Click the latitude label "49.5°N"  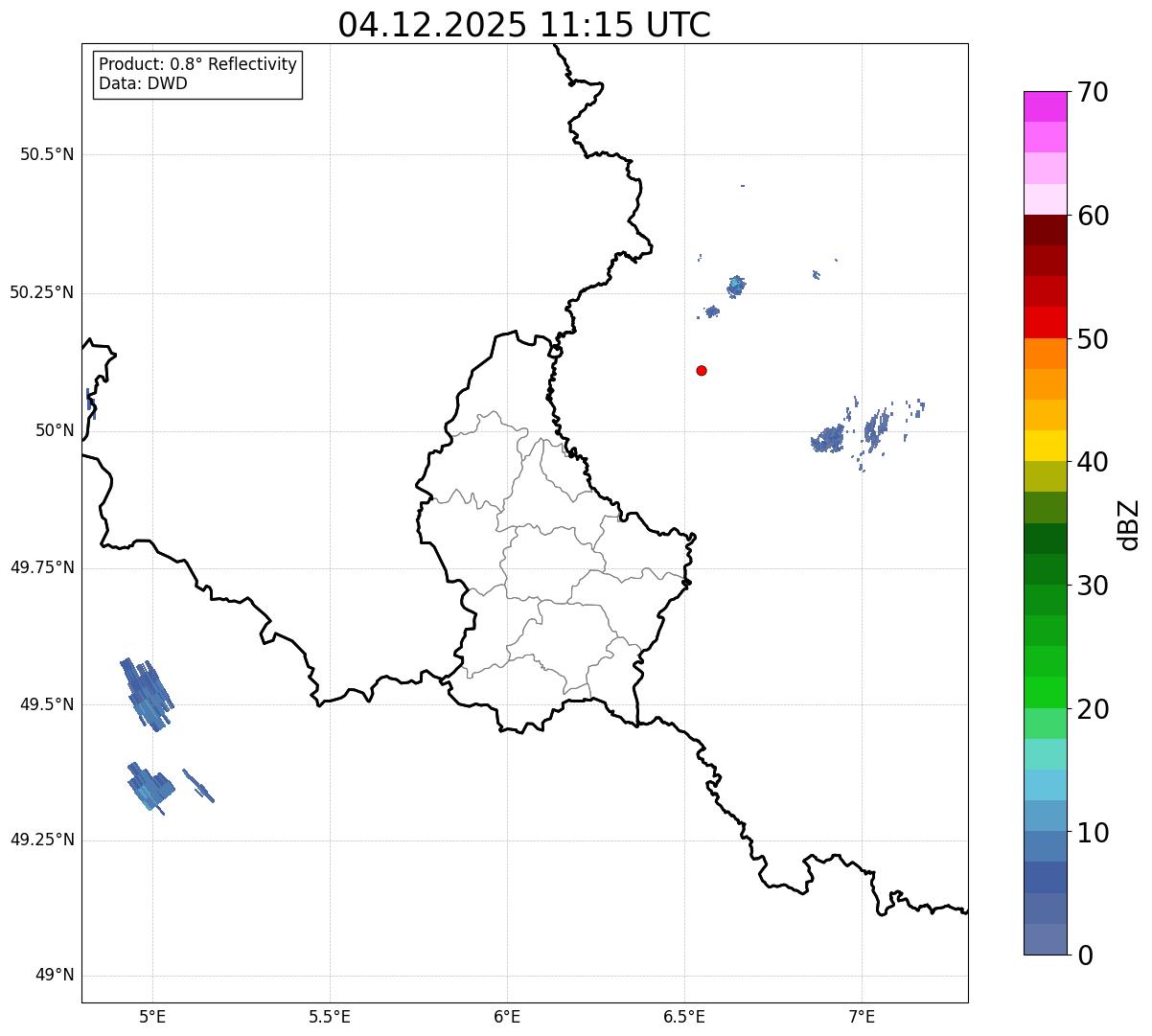click(47, 704)
